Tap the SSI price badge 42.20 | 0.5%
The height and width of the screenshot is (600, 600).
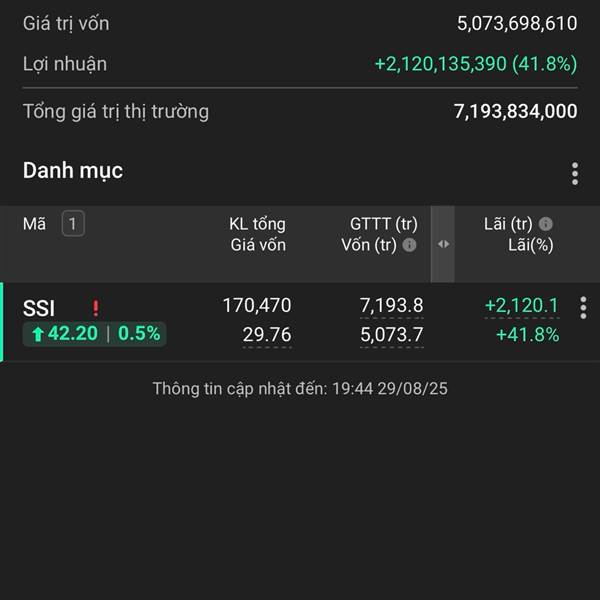(x=95, y=334)
